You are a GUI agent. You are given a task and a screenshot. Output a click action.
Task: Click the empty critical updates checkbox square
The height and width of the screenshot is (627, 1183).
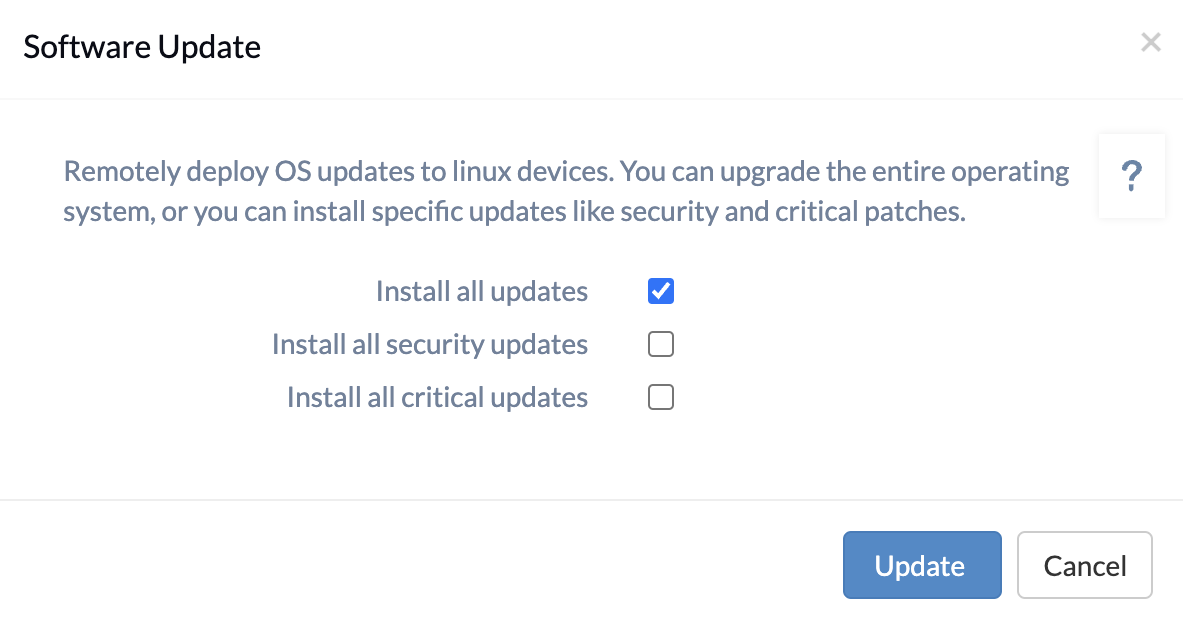pyautogui.click(x=661, y=397)
